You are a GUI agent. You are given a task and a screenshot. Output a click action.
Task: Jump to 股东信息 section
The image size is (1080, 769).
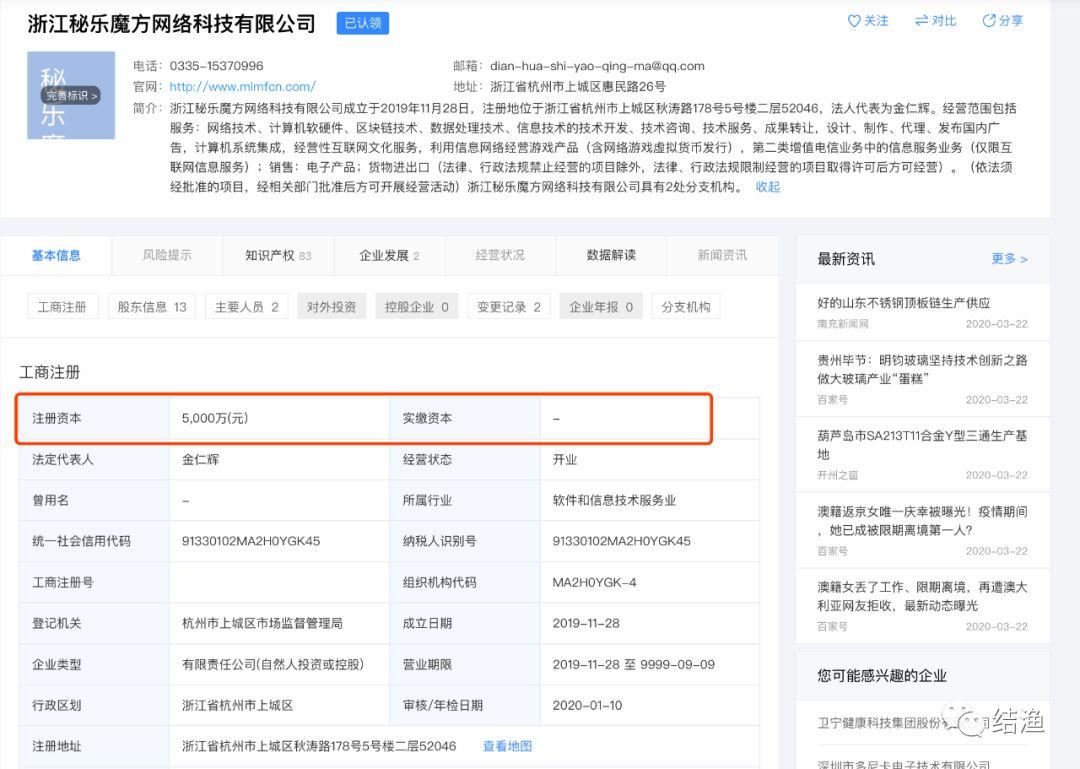[x=152, y=307]
